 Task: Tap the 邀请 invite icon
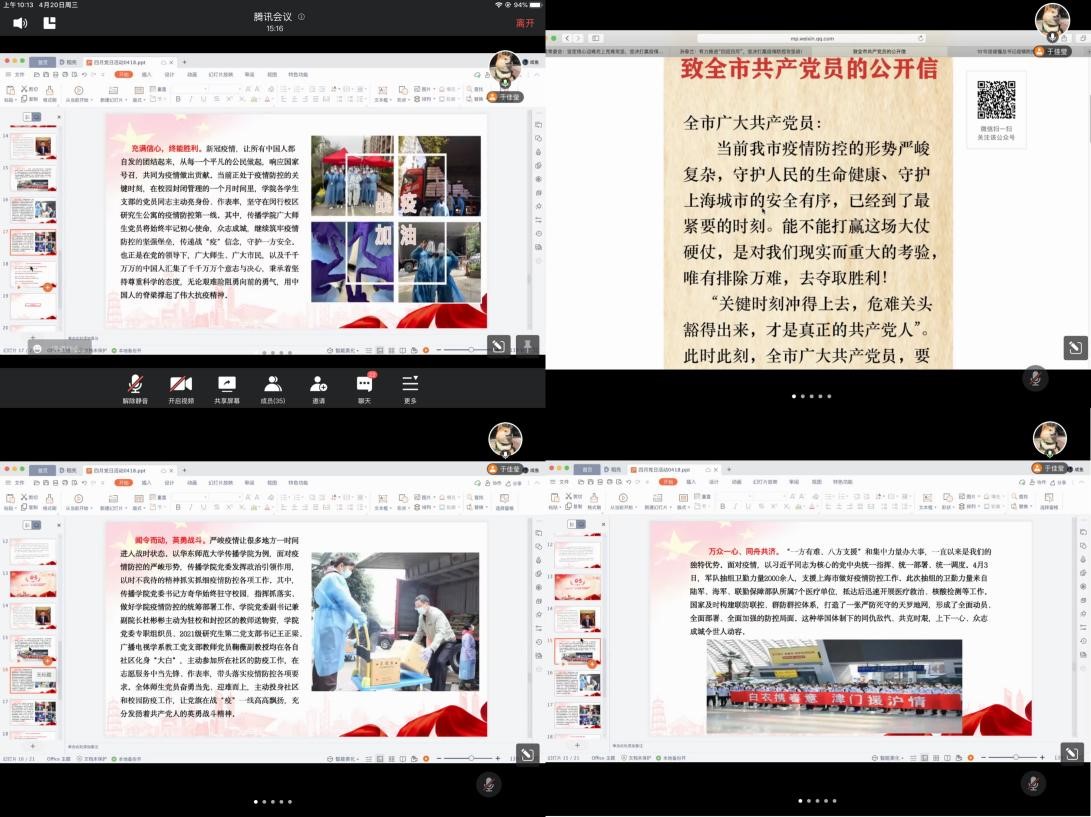tap(318, 389)
